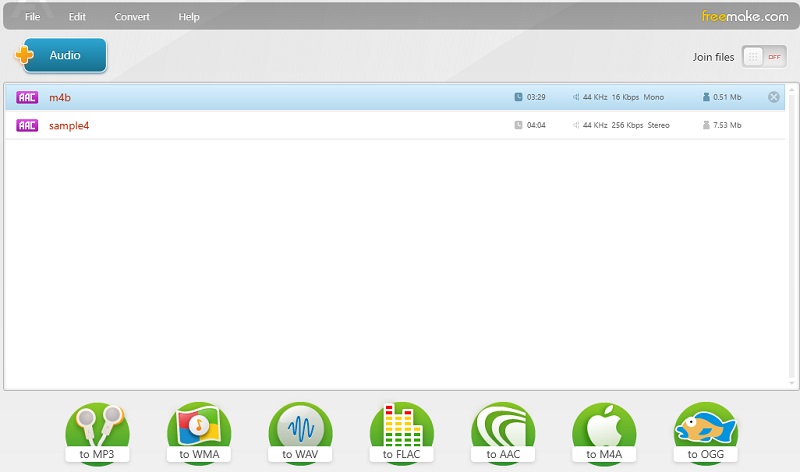The height and width of the screenshot is (472, 800).
Task: Click the clock icon next to 03:29
Action: coord(518,97)
